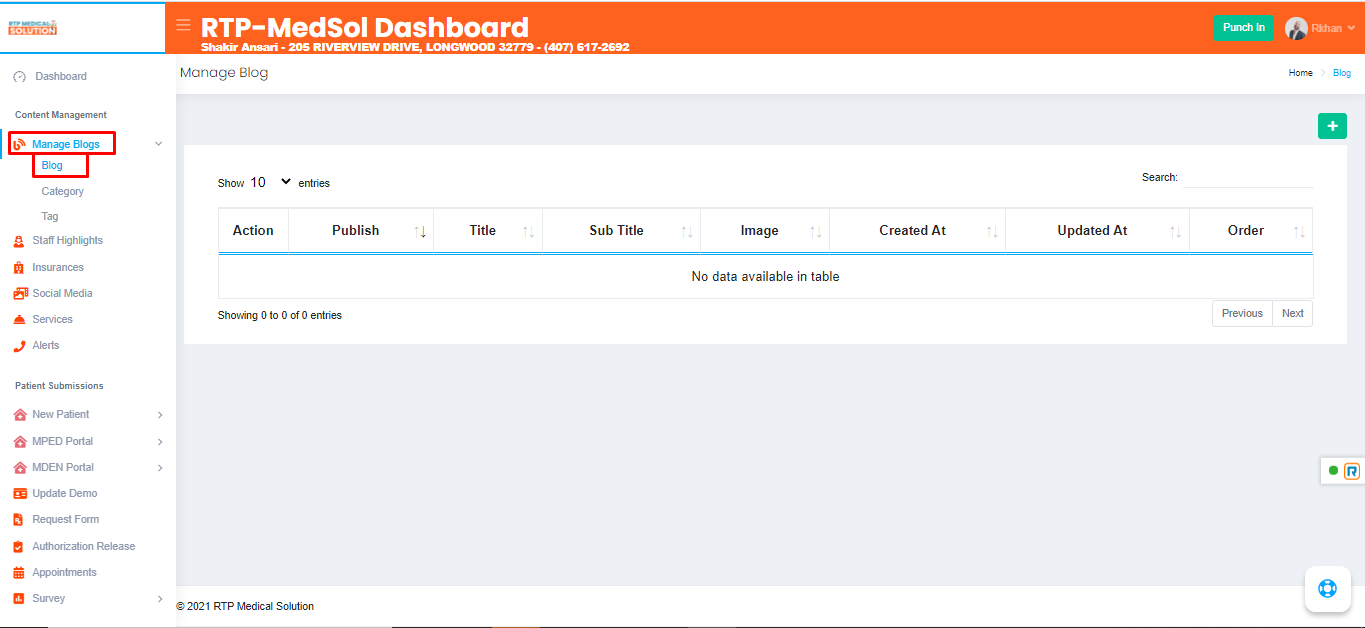This screenshot has width=1365, height=628.
Task: Collapse the Manage Blogs chevron
Action: [159, 144]
